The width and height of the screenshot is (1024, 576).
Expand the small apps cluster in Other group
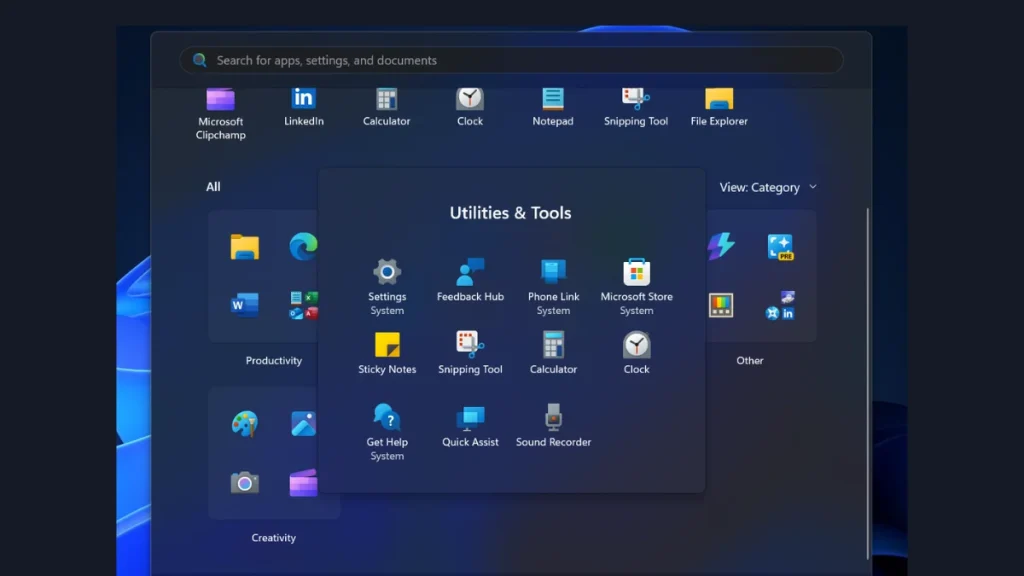tap(780, 305)
